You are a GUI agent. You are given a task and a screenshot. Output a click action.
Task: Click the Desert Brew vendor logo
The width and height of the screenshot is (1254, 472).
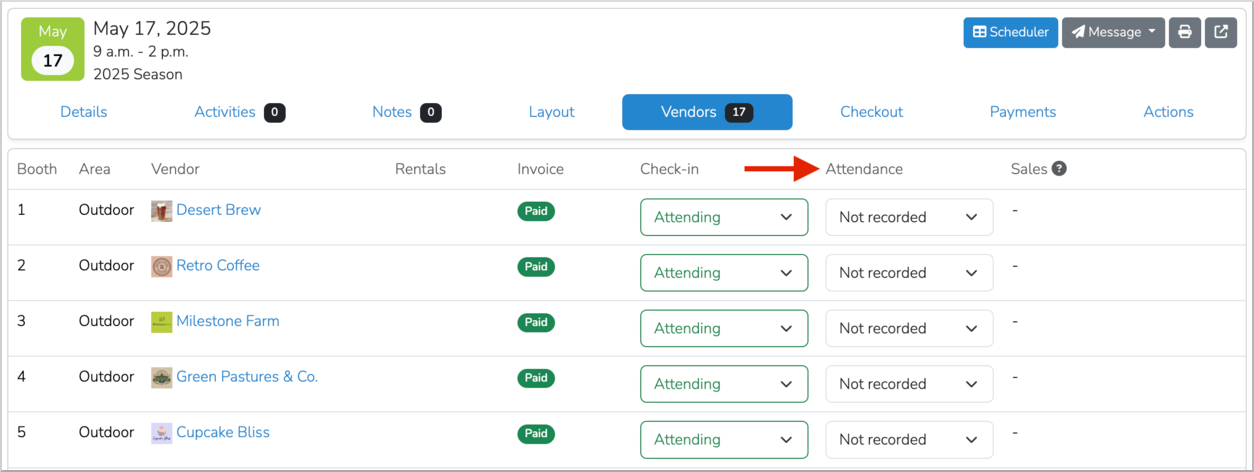coord(161,210)
